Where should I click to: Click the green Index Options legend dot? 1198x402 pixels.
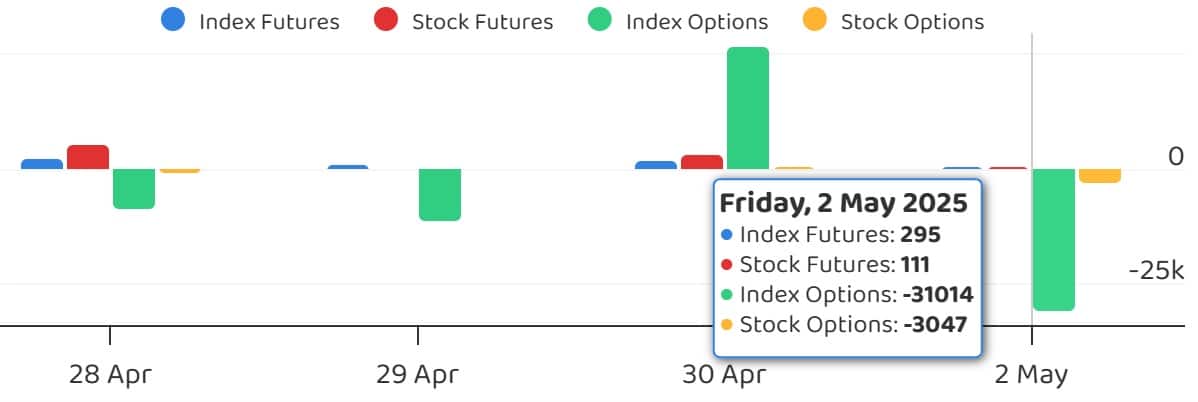[x=600, y=20]
